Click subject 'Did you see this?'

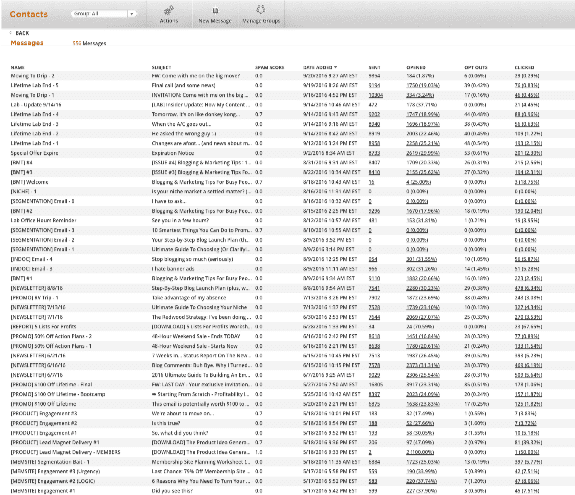[x=172, y=491]
